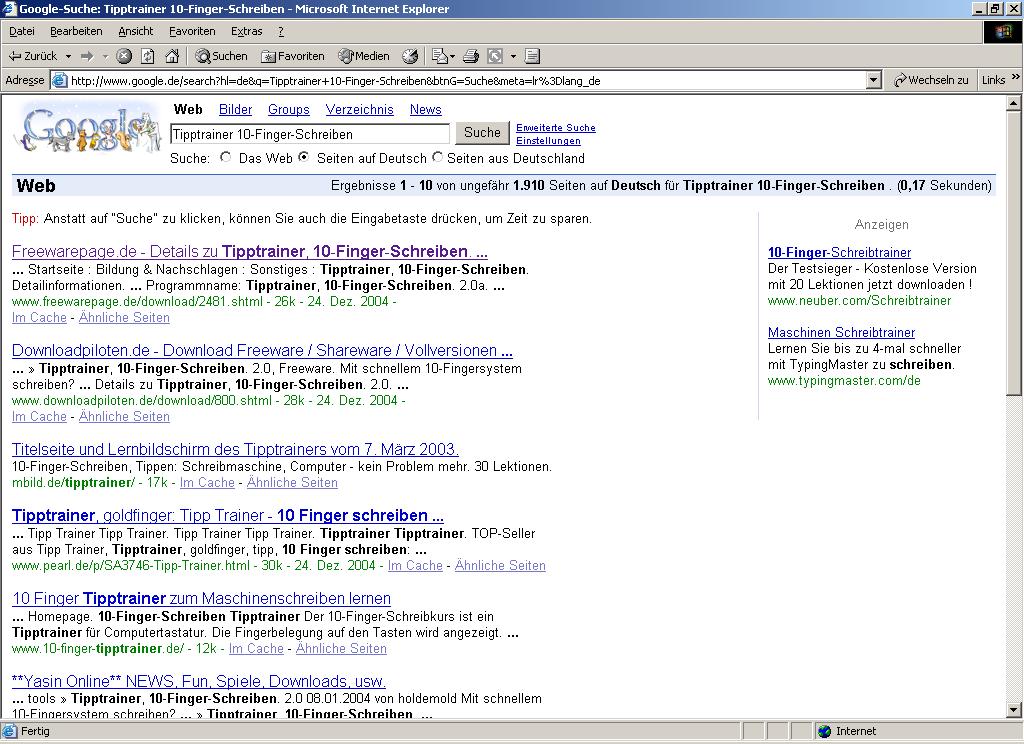Click the History clock icon
The height and width of the screenshot is (744, 1024).
coord(410,56)
